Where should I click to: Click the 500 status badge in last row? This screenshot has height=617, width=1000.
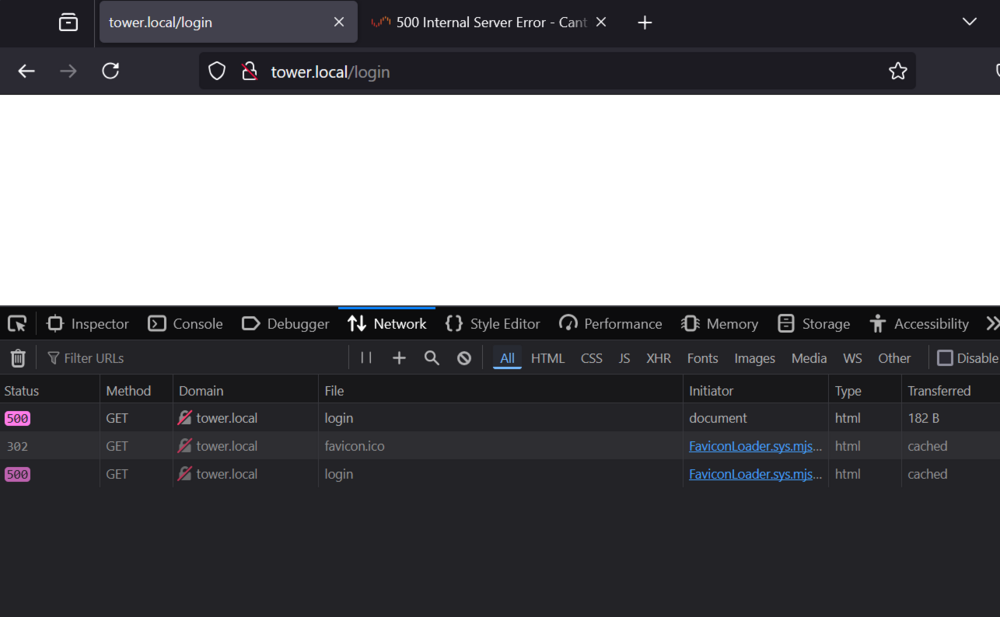point(17,474)
